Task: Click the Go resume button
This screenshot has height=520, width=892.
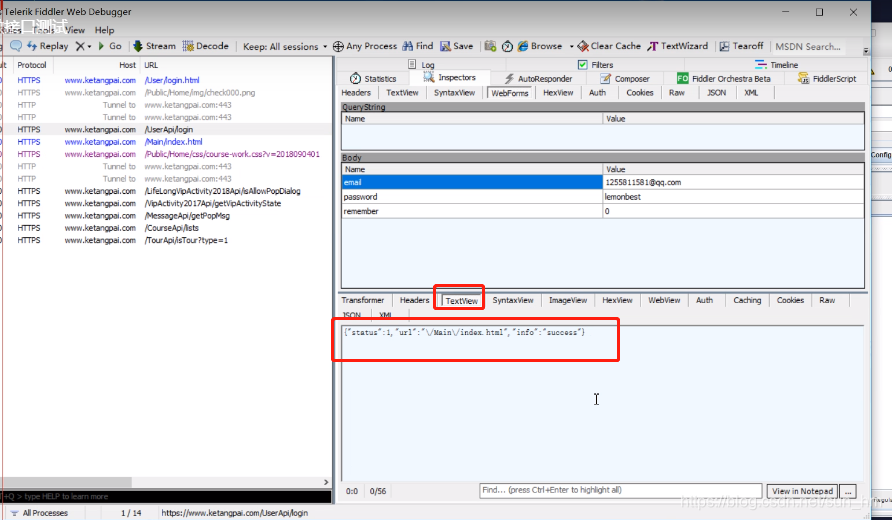Action: (110, 46)
